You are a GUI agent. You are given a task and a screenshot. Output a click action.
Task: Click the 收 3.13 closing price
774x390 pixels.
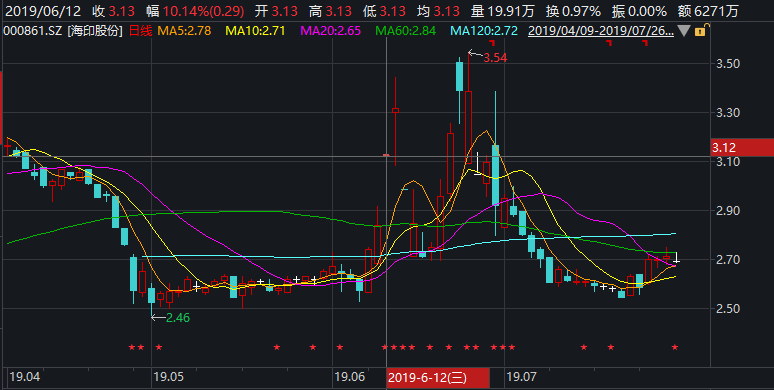click(x=114, y=11)
